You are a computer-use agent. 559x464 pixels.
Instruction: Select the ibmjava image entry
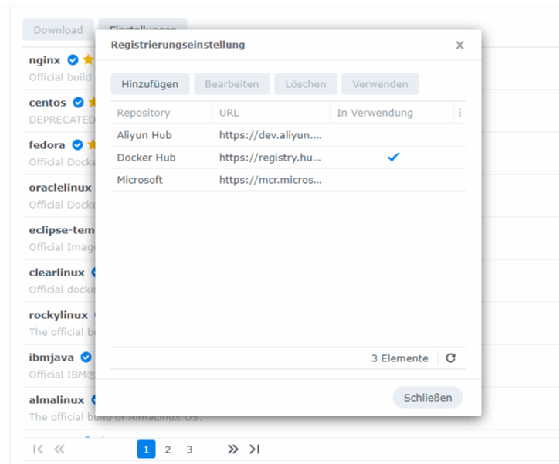click(59, 365)
